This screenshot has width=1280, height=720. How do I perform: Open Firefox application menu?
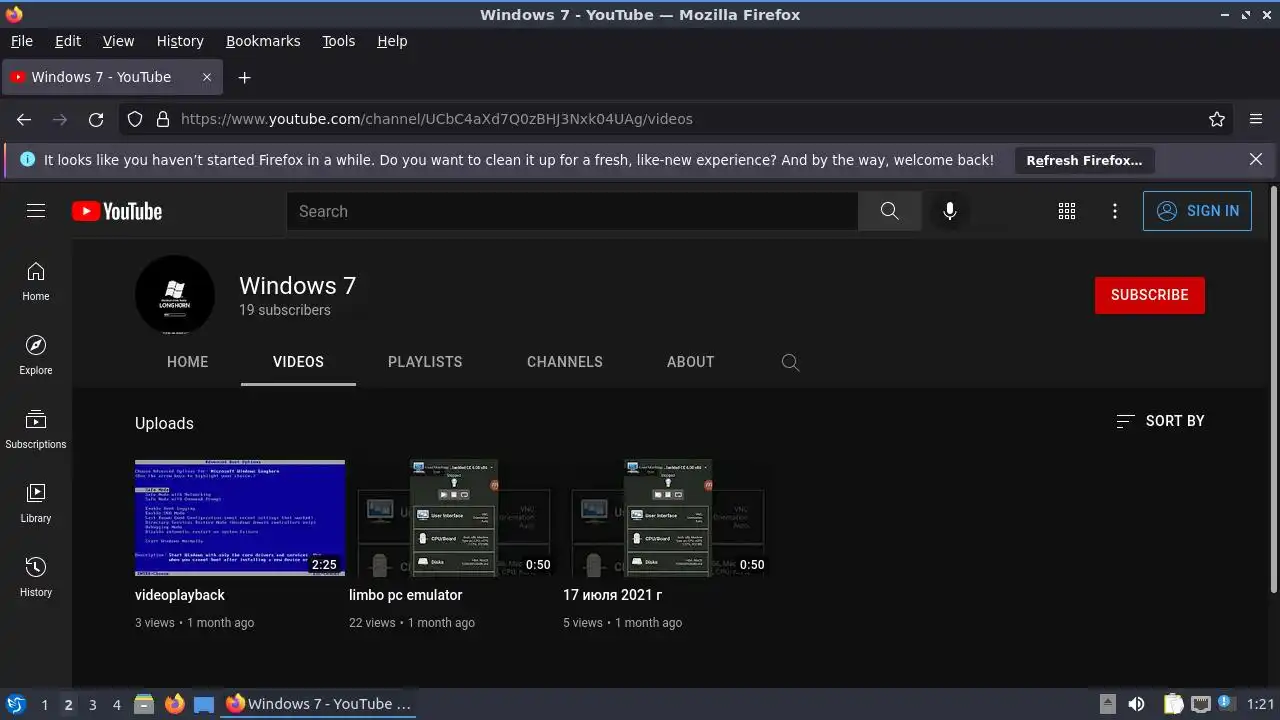tap(1256, 119)
